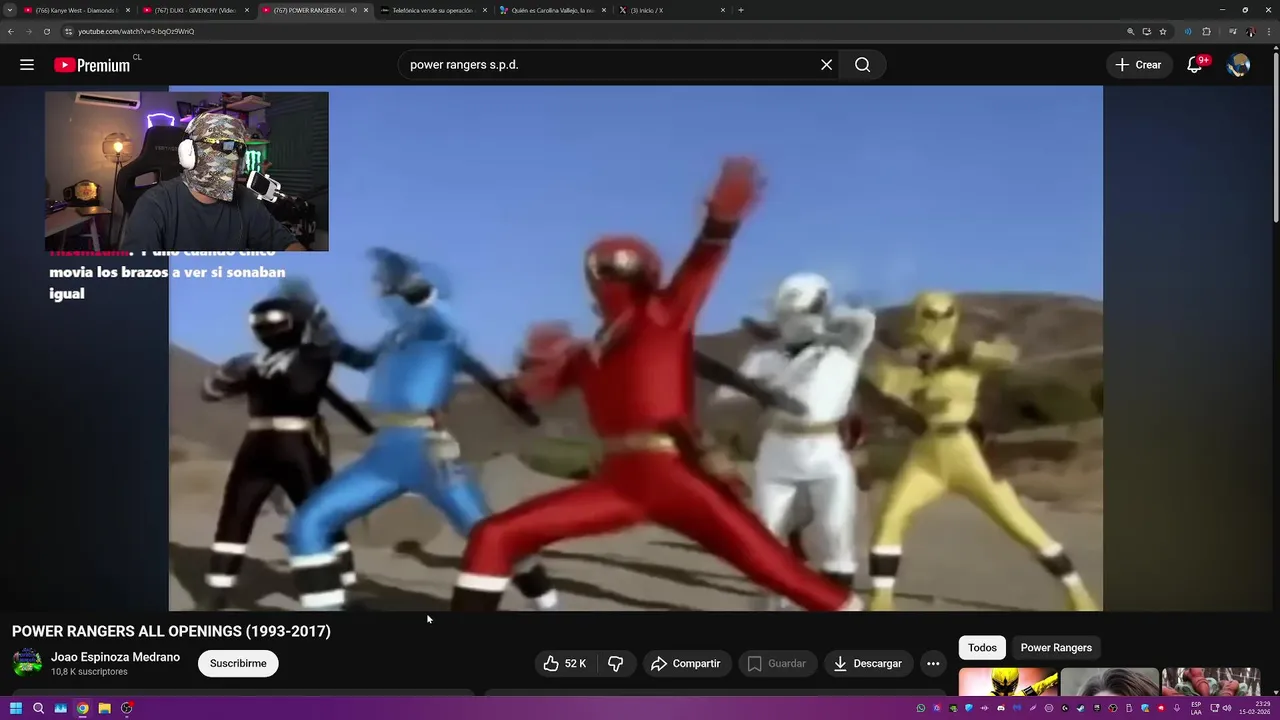Open the volume speaker tray icon
This screenshot has height=720, width=1280.
[1228, 708]
